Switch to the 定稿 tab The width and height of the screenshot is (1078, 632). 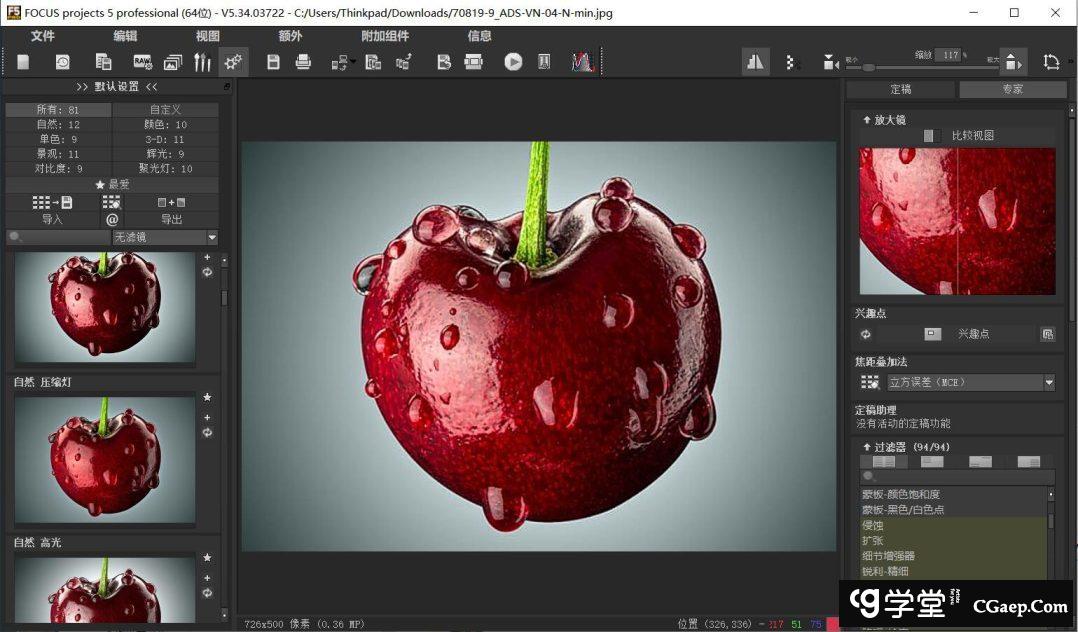tap(901, 89)
